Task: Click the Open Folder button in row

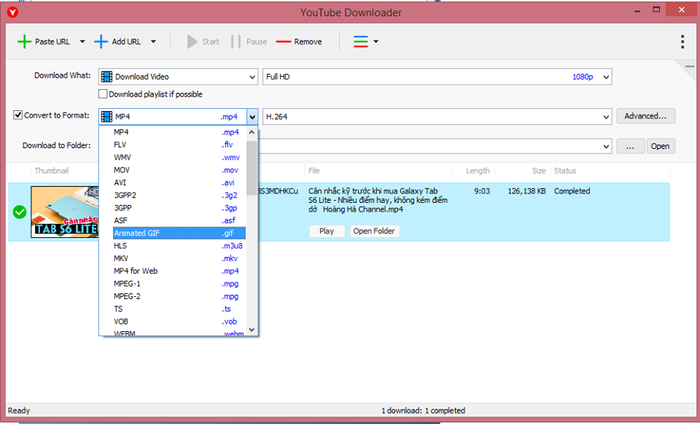Action: pyautogui.click(x=374, y=231)
